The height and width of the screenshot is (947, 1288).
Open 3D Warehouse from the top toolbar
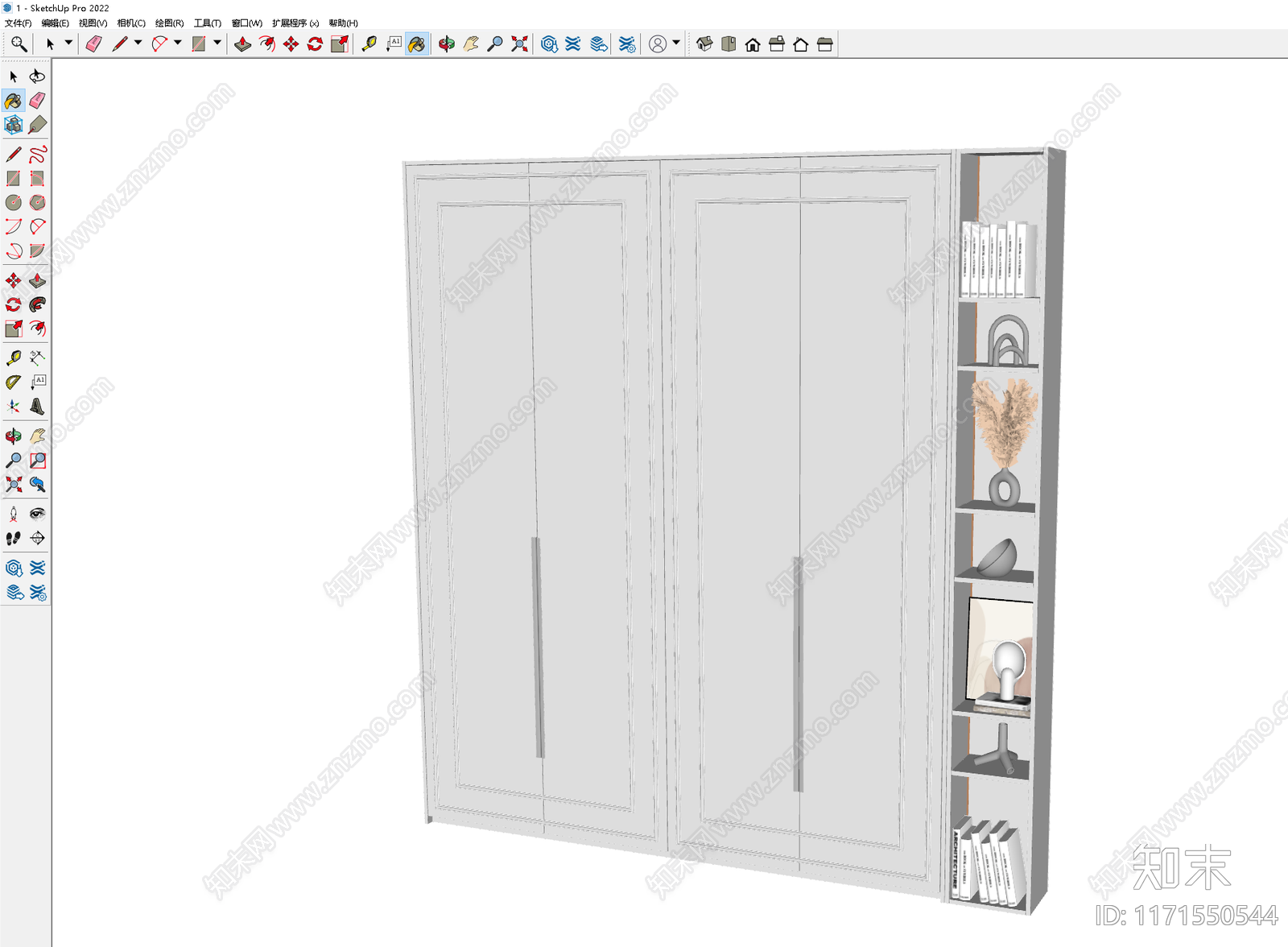coord(549,44)
